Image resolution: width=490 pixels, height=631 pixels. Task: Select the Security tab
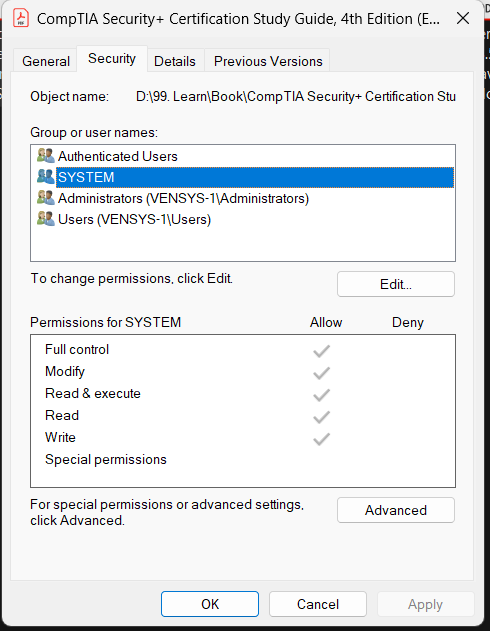[112, 59]
